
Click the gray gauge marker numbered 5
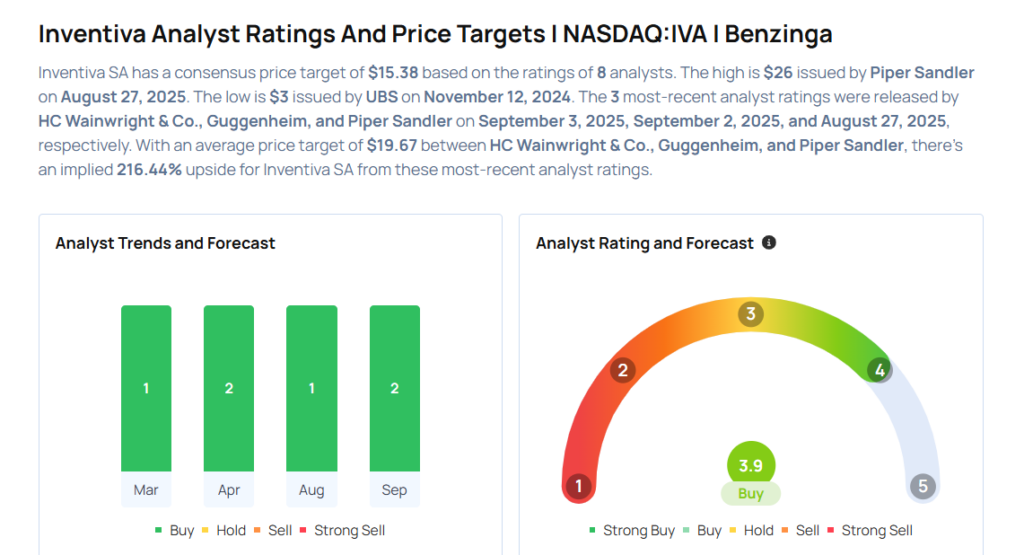click(922, 487)
